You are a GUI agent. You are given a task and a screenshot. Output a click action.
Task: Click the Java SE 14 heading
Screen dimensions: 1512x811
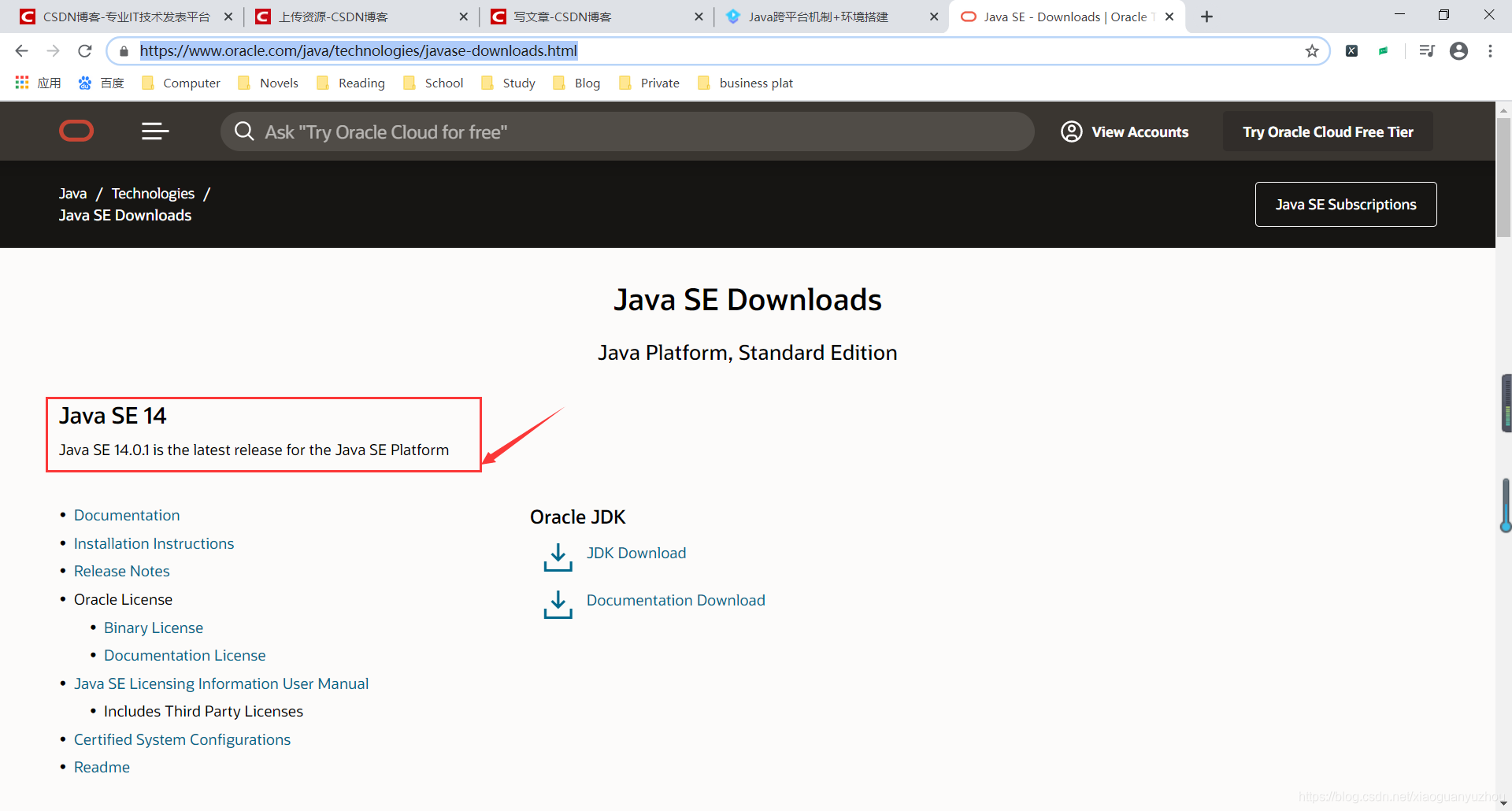point(113,416)
